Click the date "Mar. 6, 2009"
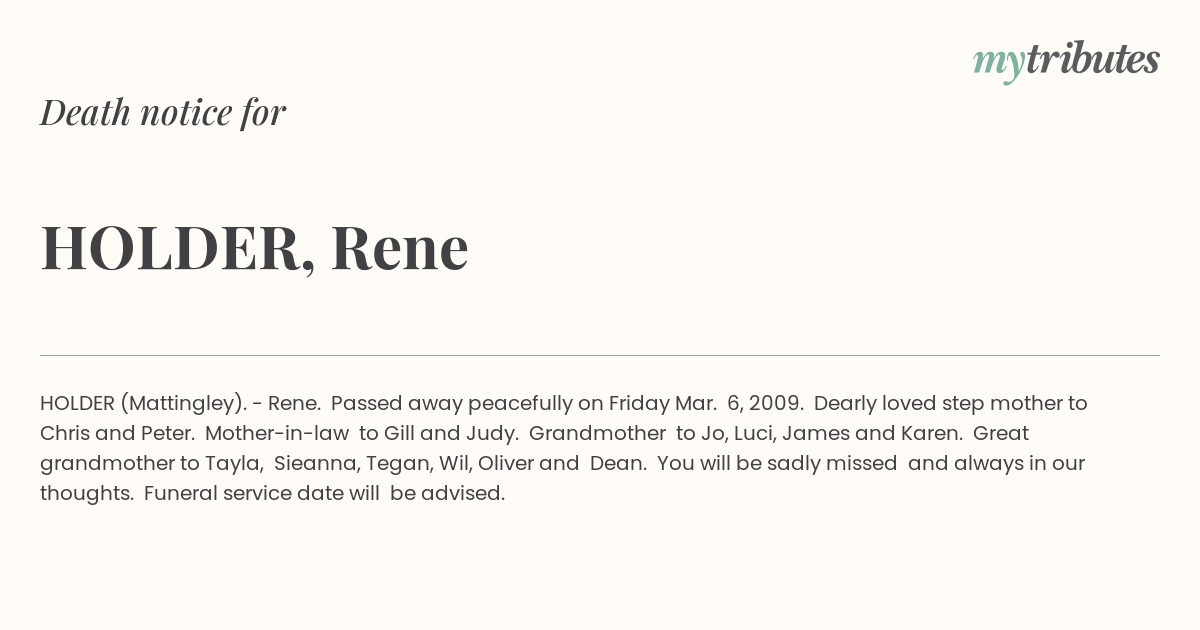Image resolution: width=1200 pixels, height=630 pixels. tap(739, 404)
